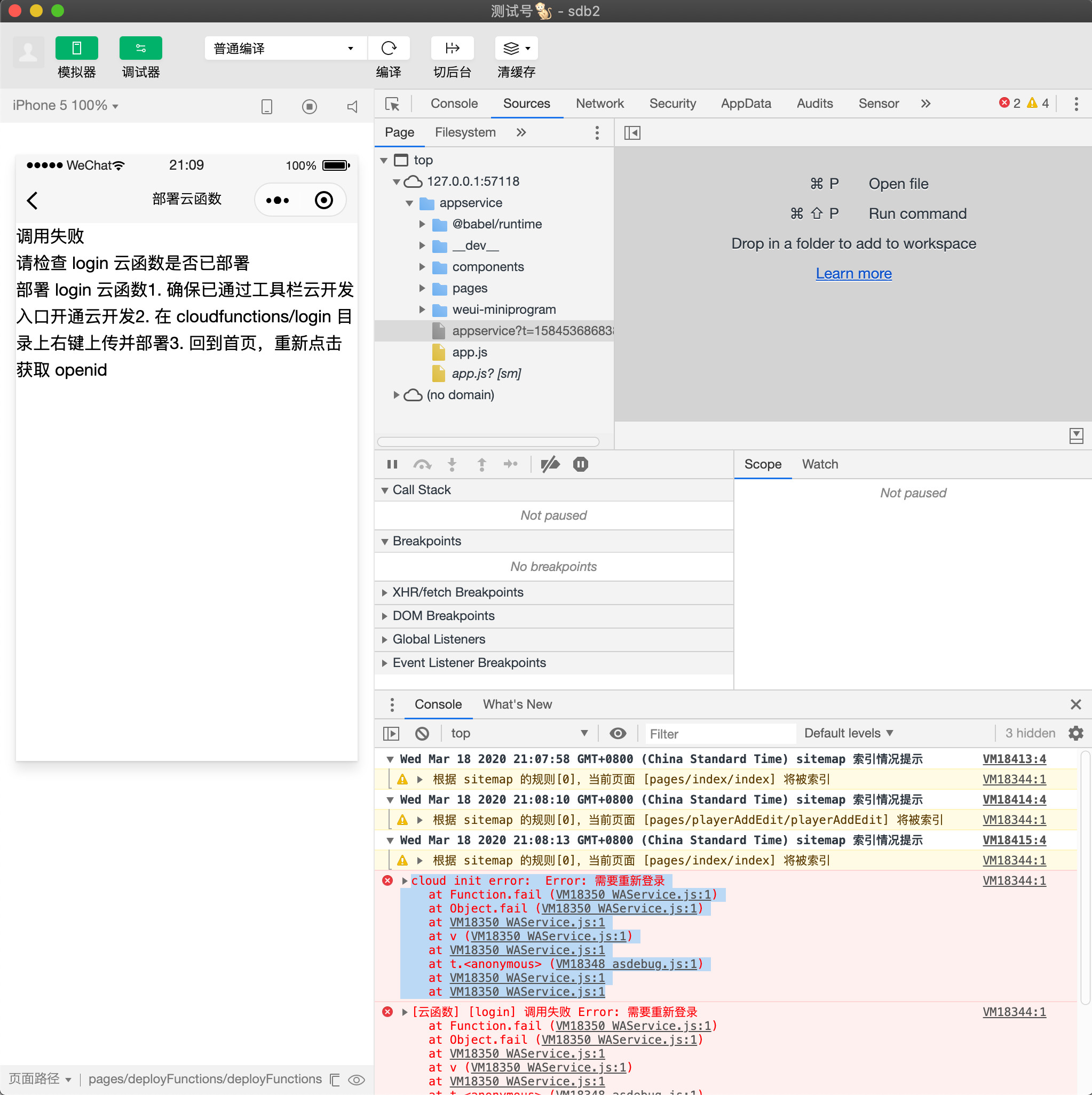This screenshot has height=1095, width=1092.
Task: Click the compile refresh icon
Action: coord(389,48)
